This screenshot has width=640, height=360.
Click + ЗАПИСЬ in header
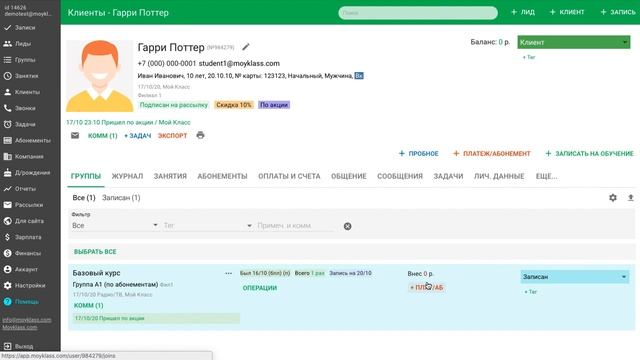click(618, 12)
